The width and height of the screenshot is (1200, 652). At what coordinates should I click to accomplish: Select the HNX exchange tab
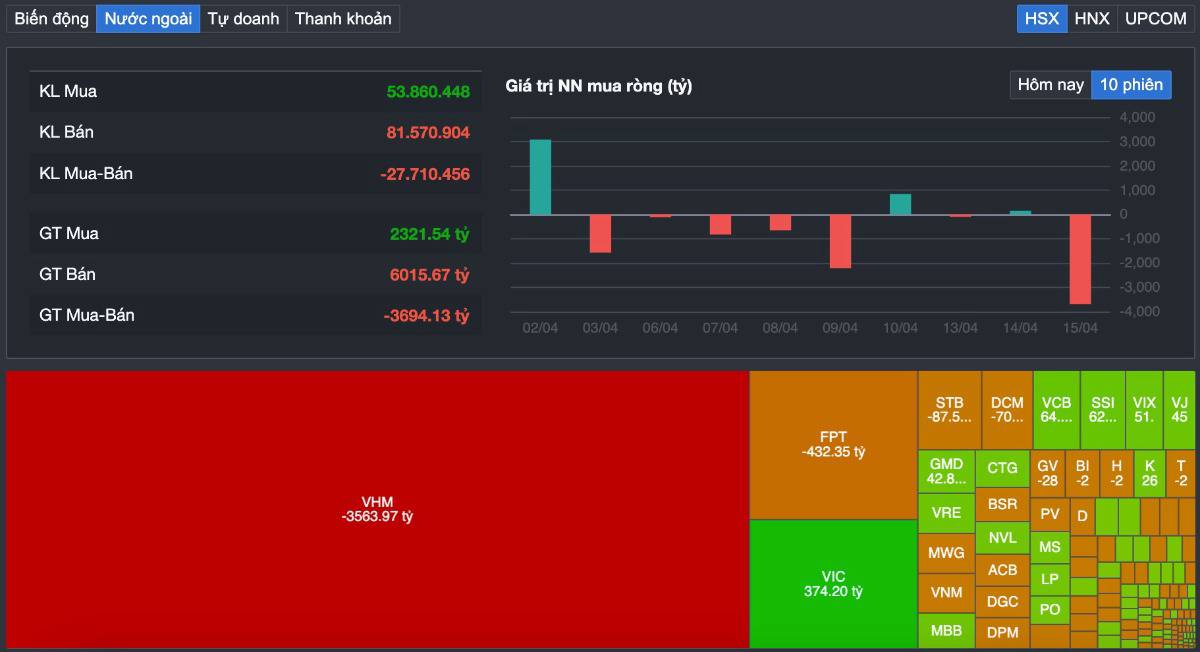coord(1092,18)
